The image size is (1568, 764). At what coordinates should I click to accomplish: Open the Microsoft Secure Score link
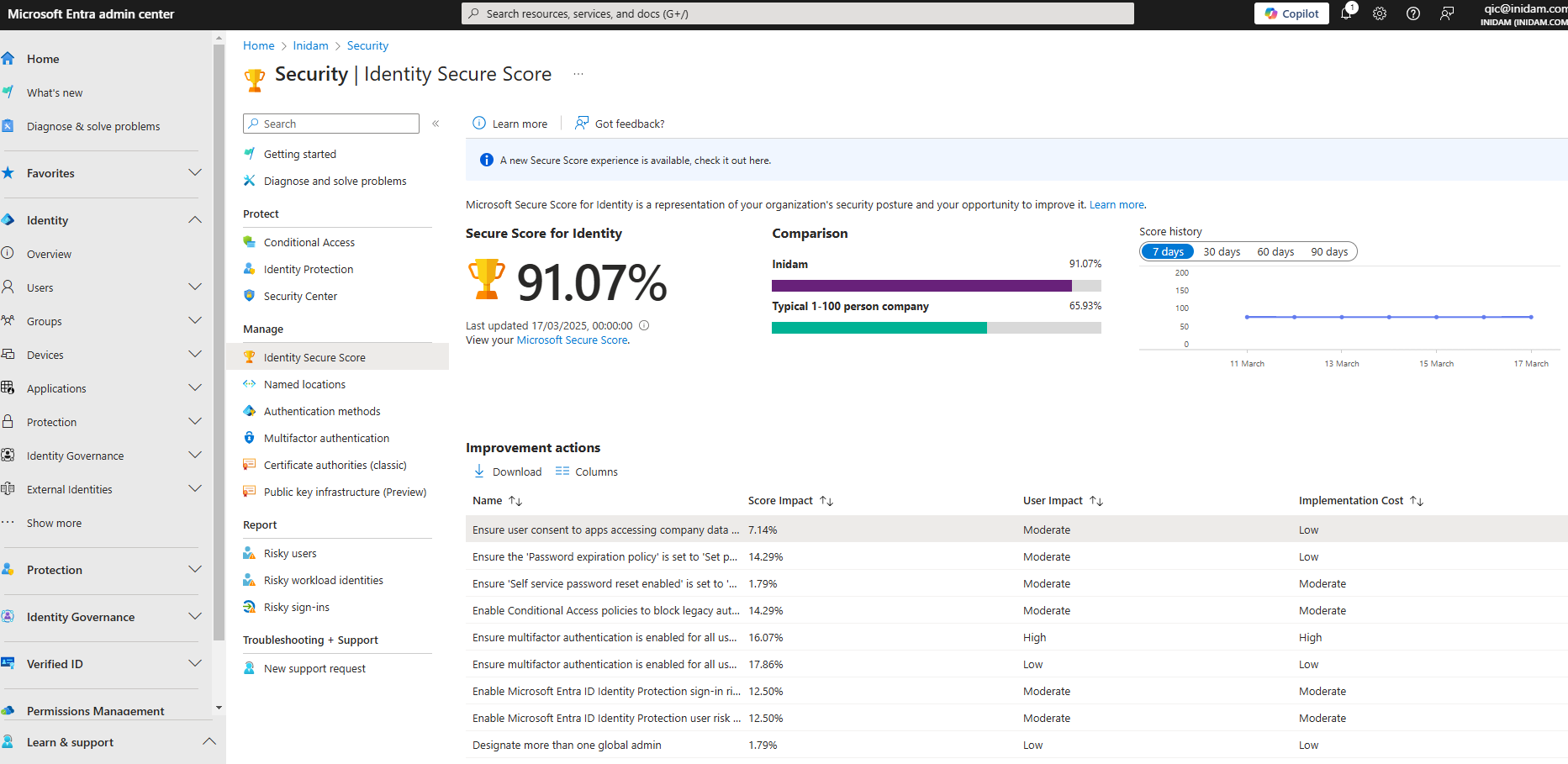(572, 340)
